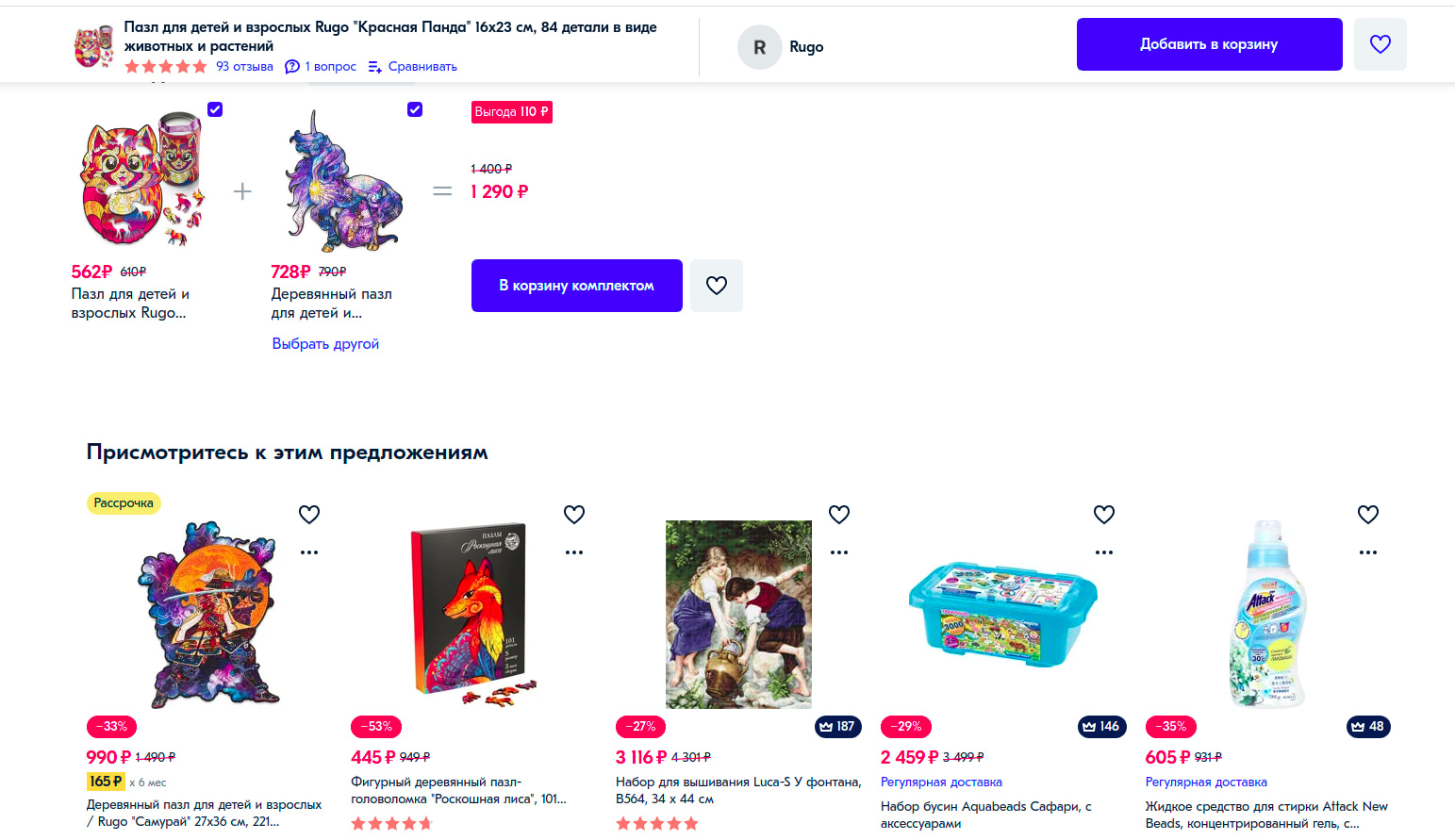The height and width of the screenshot is (840, 1455).
Task: Uncheck the Red Panda puzzle in bundle
Action: click(215, 109)
